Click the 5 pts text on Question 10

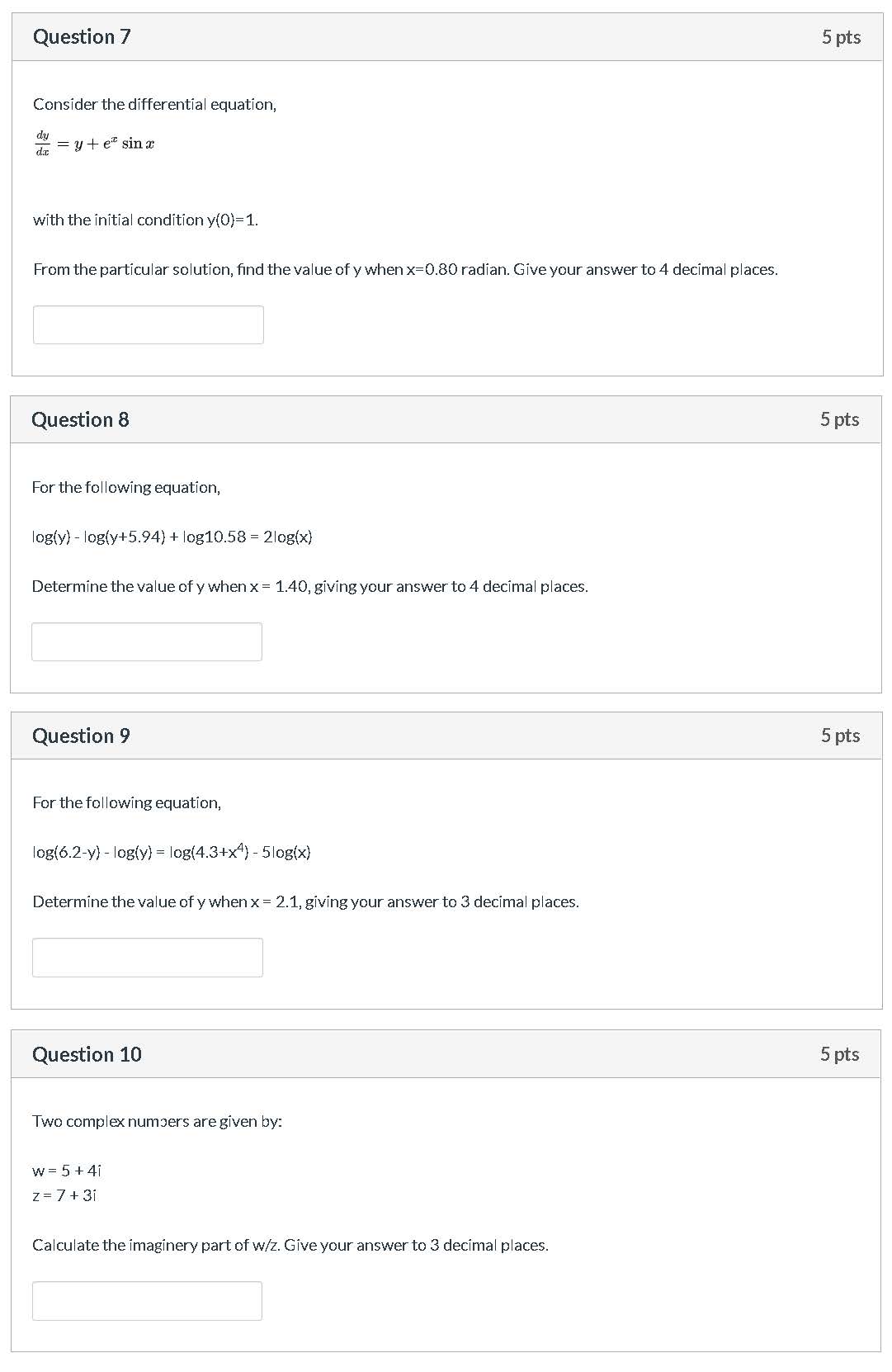pos(839,1054)
